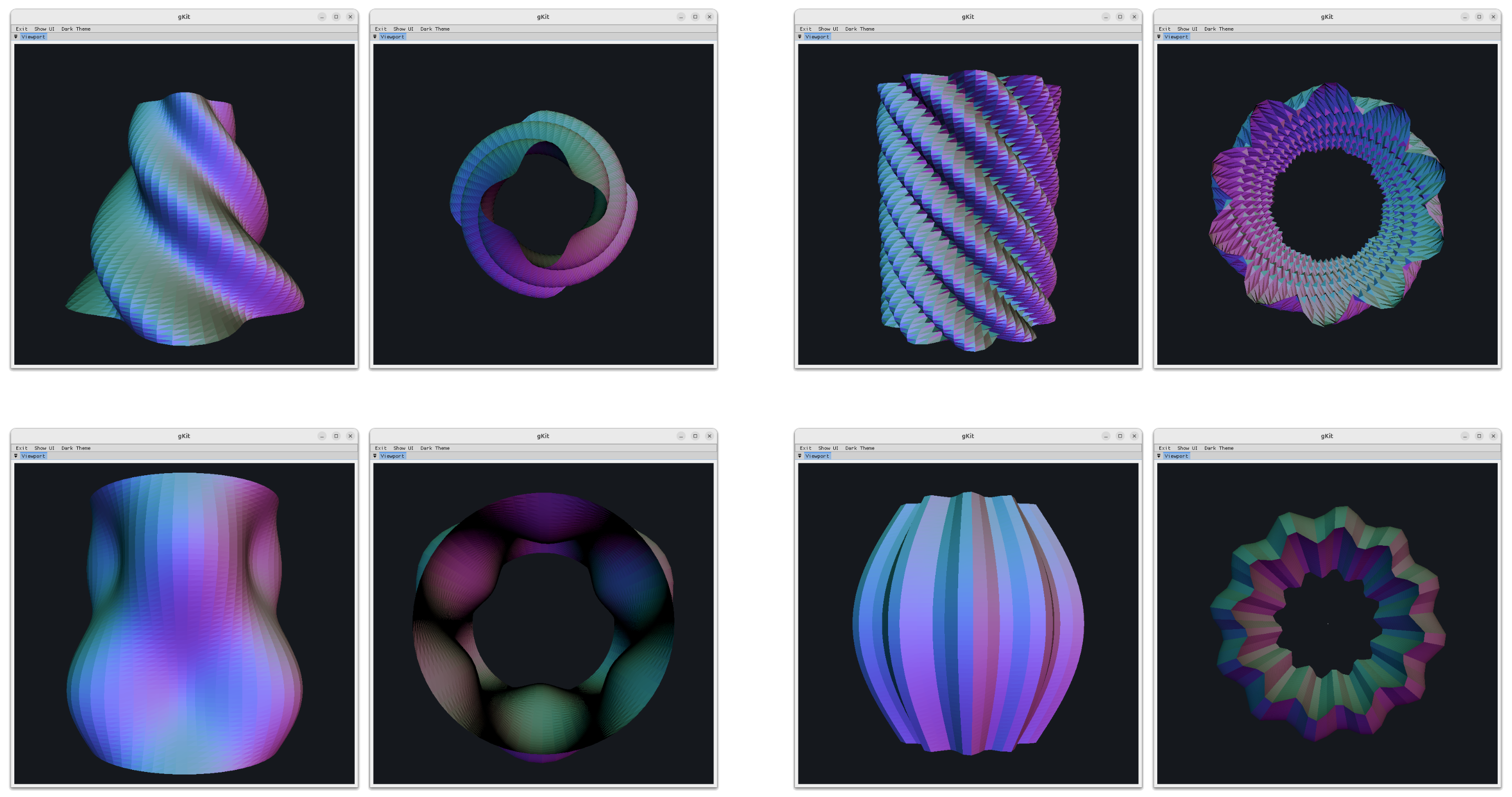Close the spiky purple-teal ring gKit window
Image resolution: width=1512 pixels, height=797 pixels.
point(1494,17)
